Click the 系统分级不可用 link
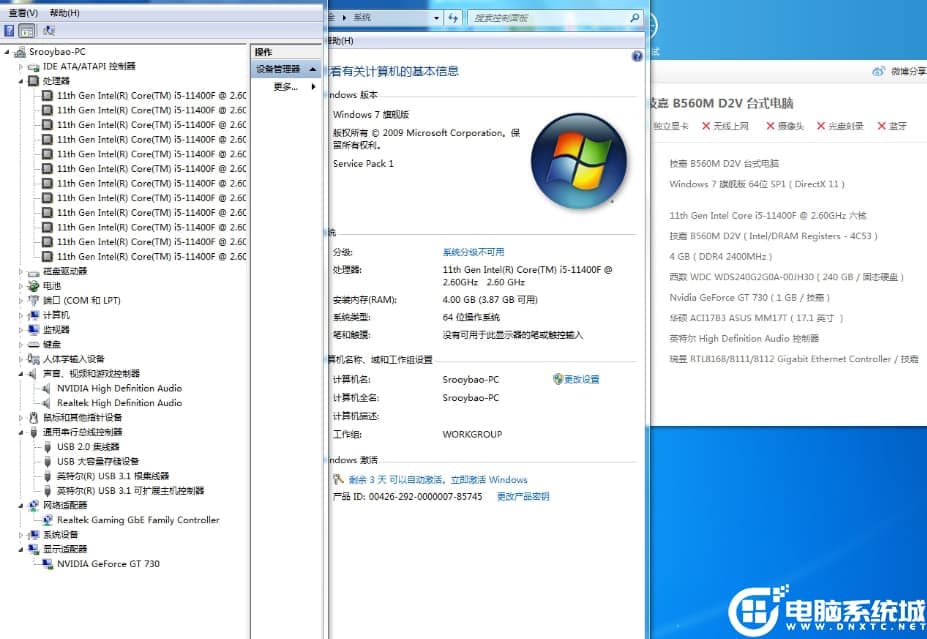927x639 pixels. [x=473, y=252]
